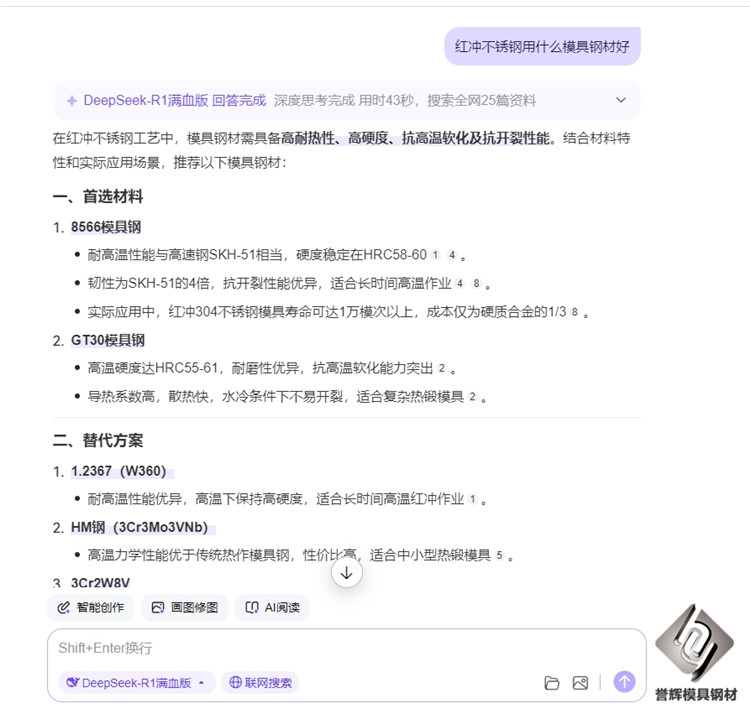Open the image upload icon
The image size is (750, 708).
point(580,683)
